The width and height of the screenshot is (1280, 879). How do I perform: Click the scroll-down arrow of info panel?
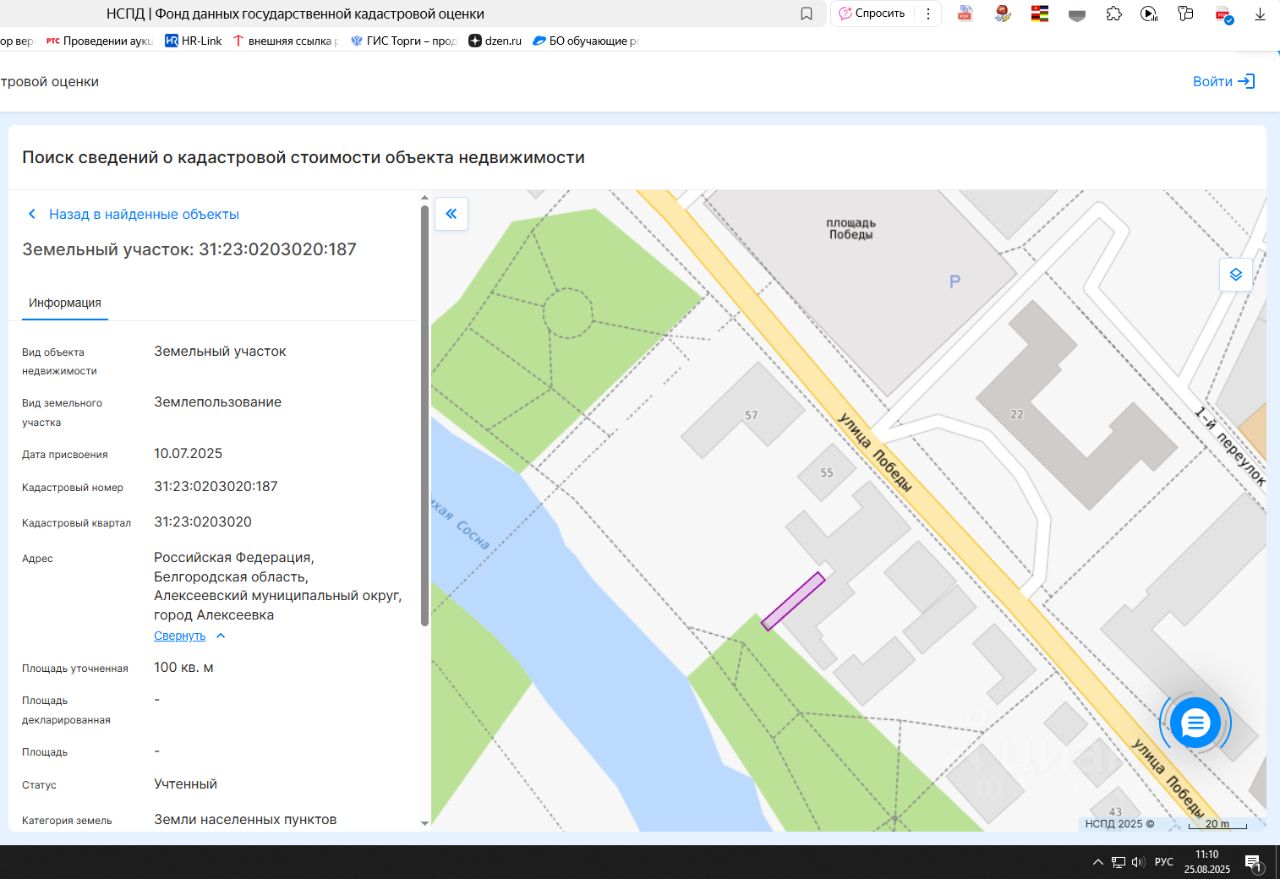425,823
